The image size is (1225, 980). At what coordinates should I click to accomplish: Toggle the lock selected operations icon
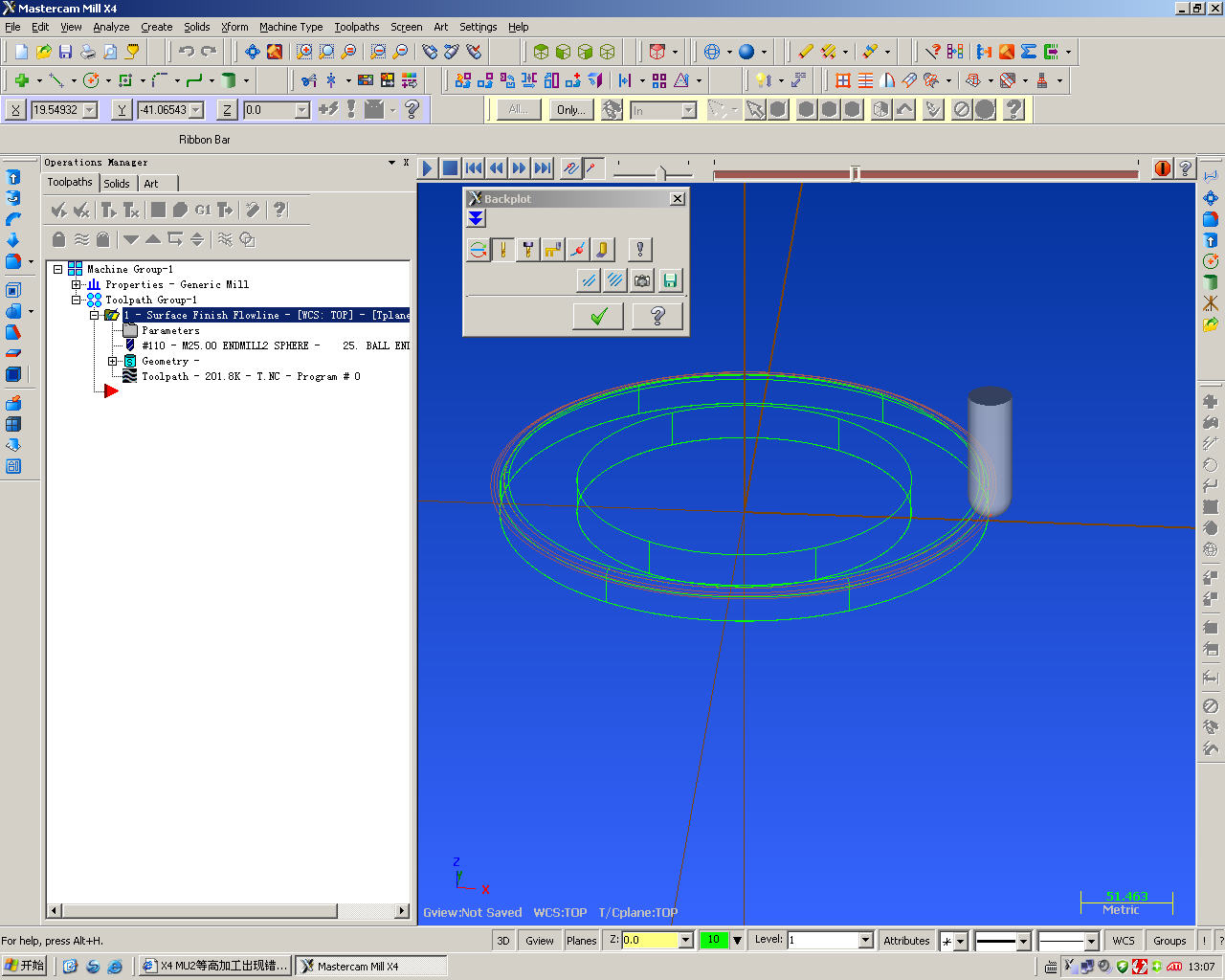click(x=58, y=239)
